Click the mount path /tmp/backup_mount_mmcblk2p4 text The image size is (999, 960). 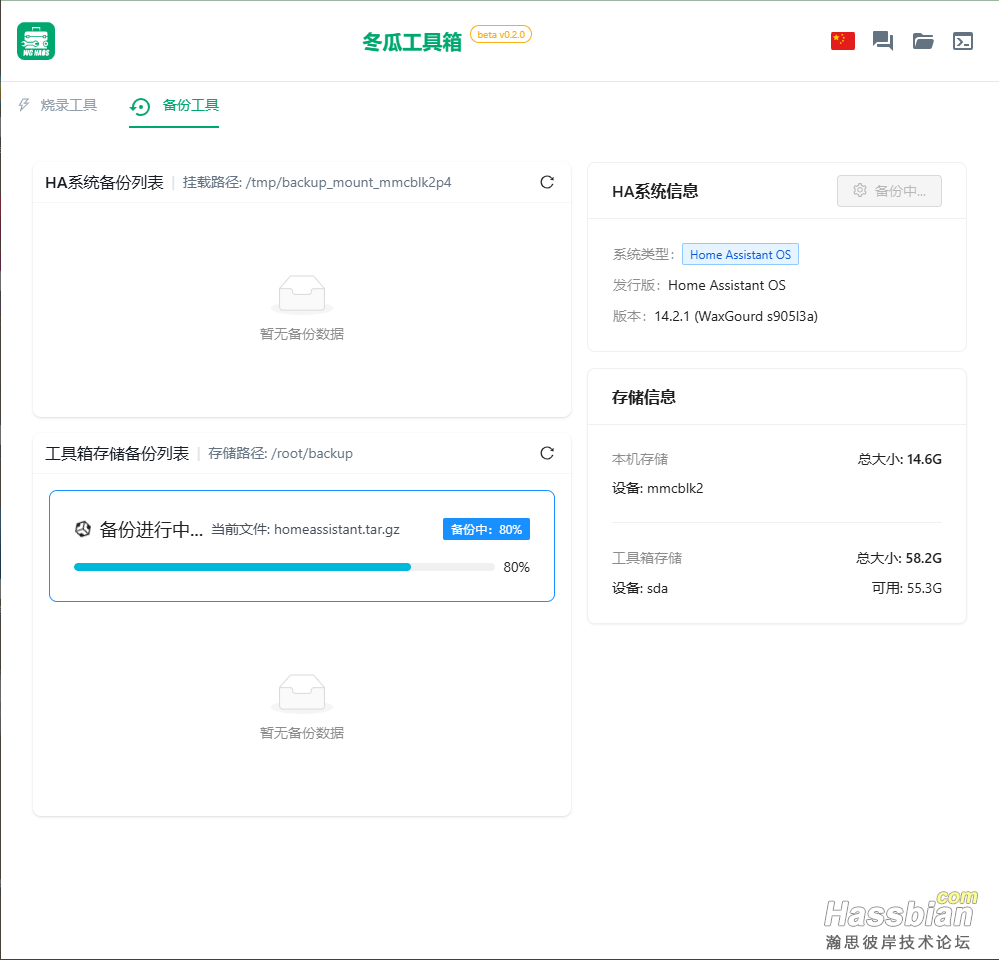[349, 182]
